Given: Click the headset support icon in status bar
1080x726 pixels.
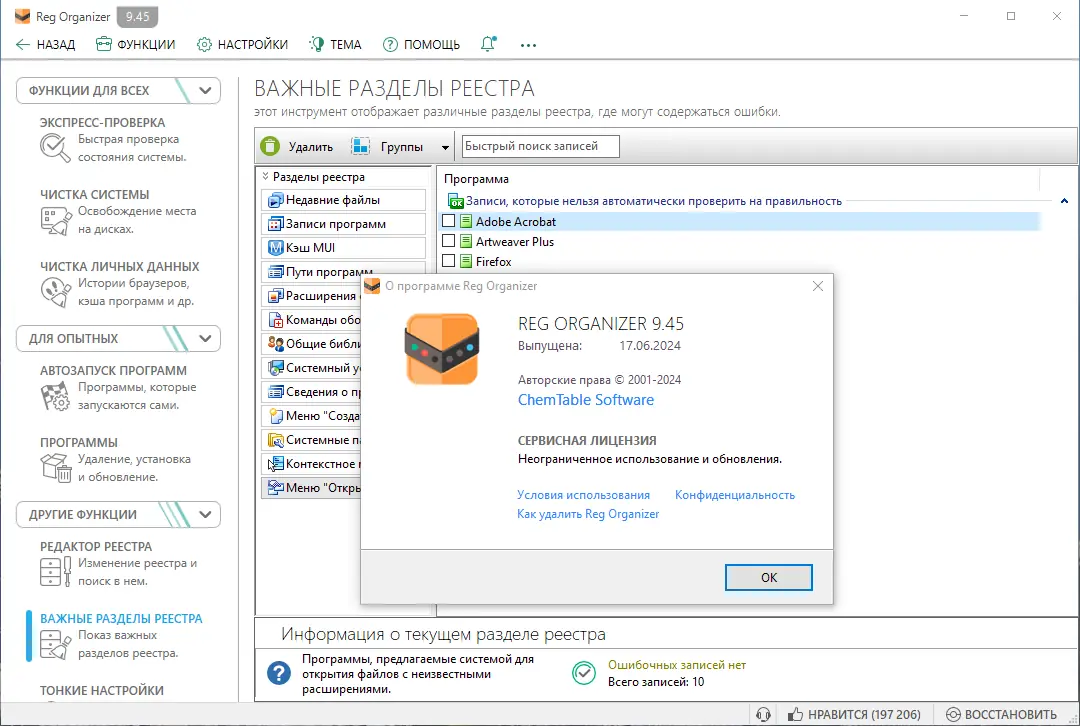Looking at the screenshot, I should point(762,714).
